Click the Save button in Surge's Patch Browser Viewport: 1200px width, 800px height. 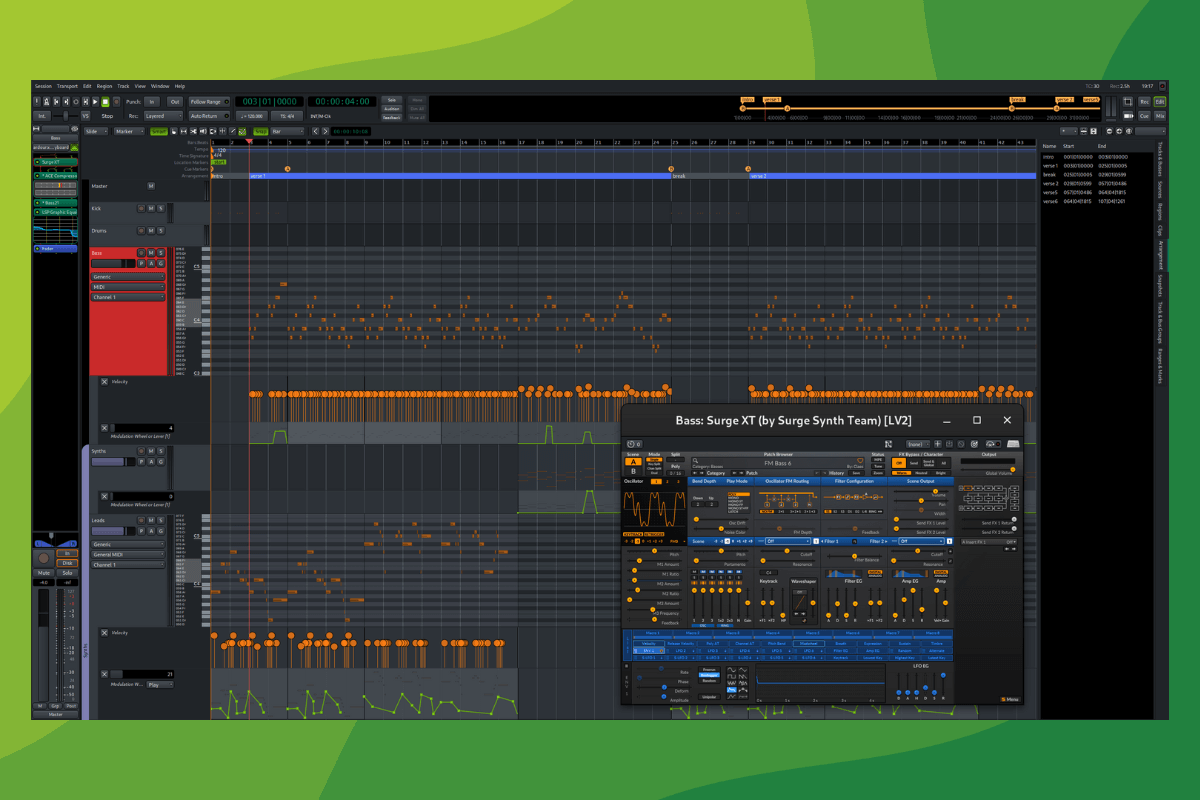click(854, 473)
